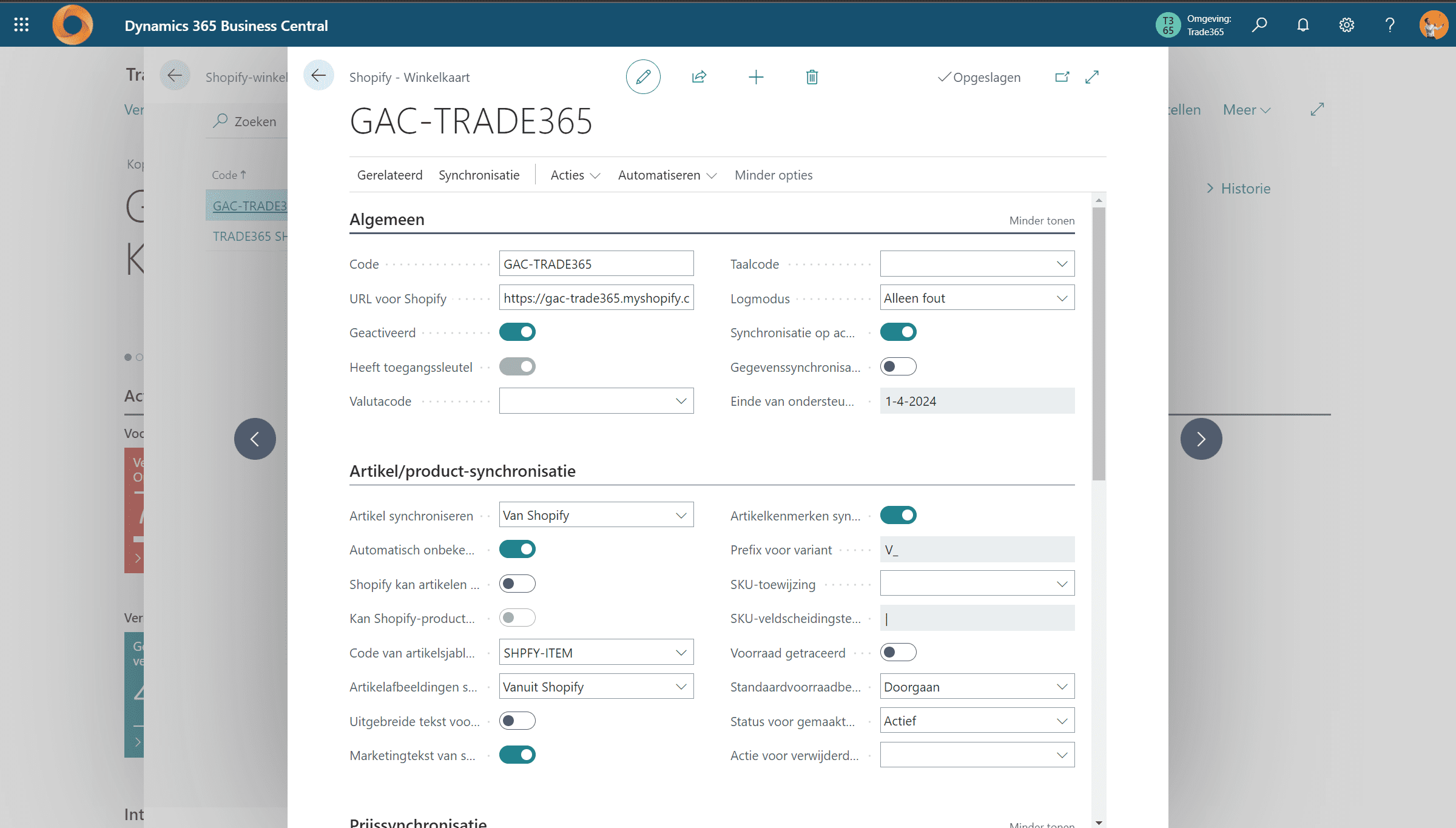Viewport: 1456px width, 828px height.
Task: Click scrollbar up arrow
Action: click(1099, 200)
